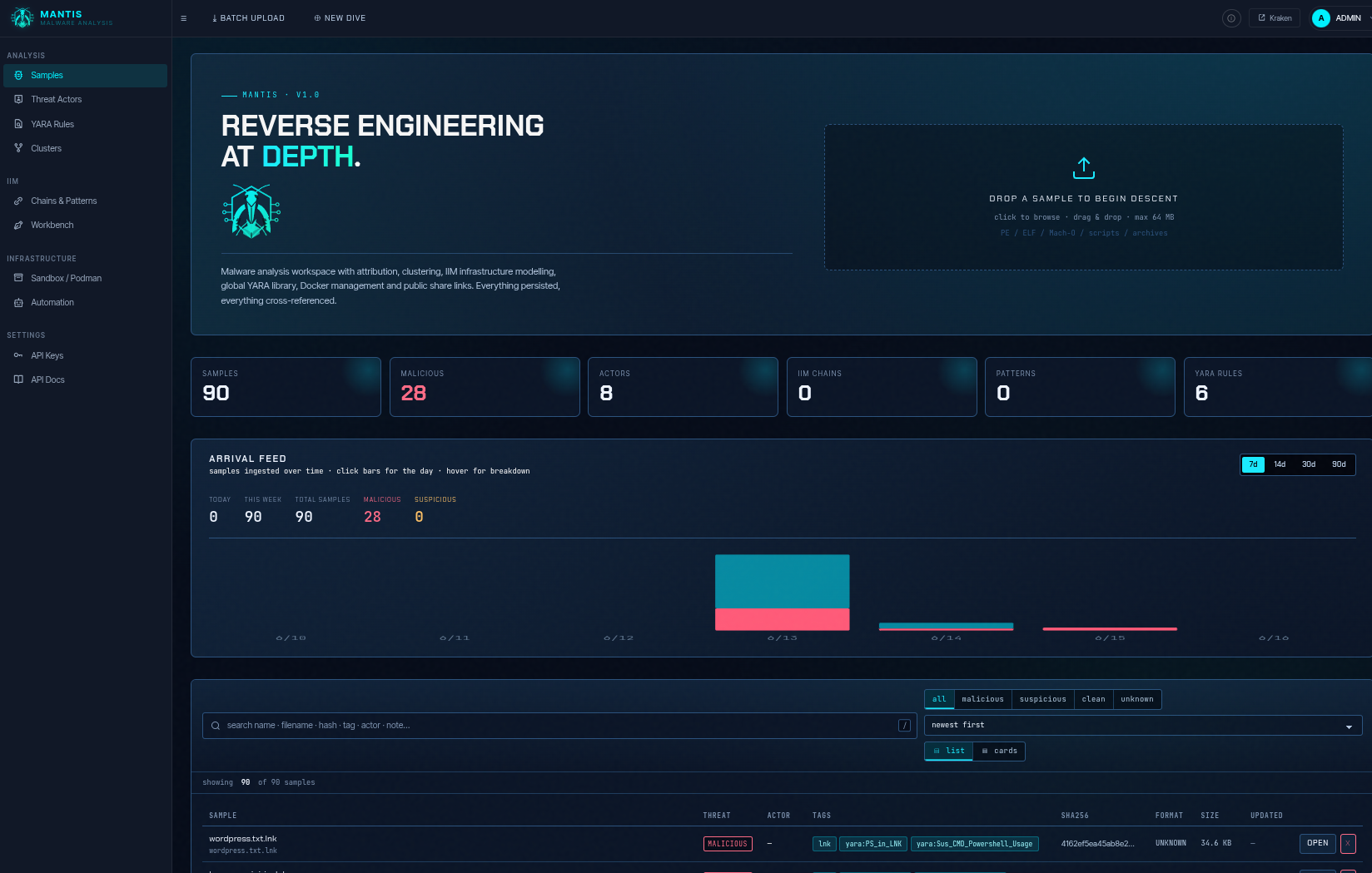Image resolution: width=1372 pixels, height=873 pixels.
Task: Click the red malicious segment of the 6/13 bar
Action: (783, 619)
